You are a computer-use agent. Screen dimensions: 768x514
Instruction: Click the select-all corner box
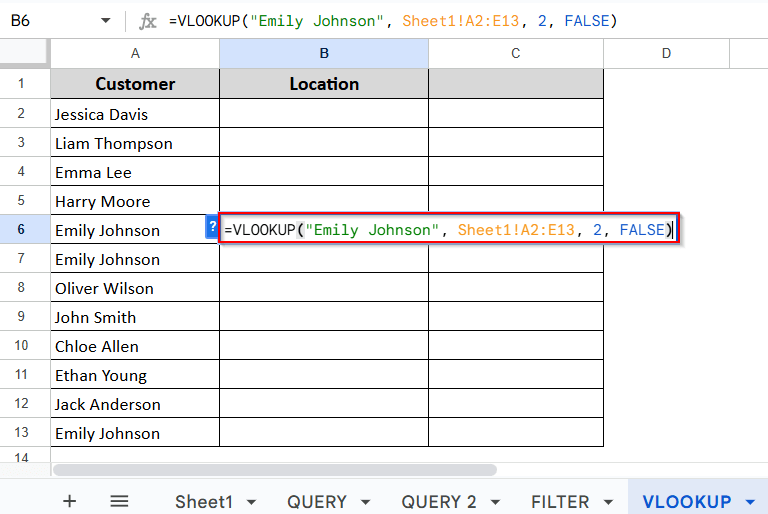pyautogui.click(x=24, y=53)
